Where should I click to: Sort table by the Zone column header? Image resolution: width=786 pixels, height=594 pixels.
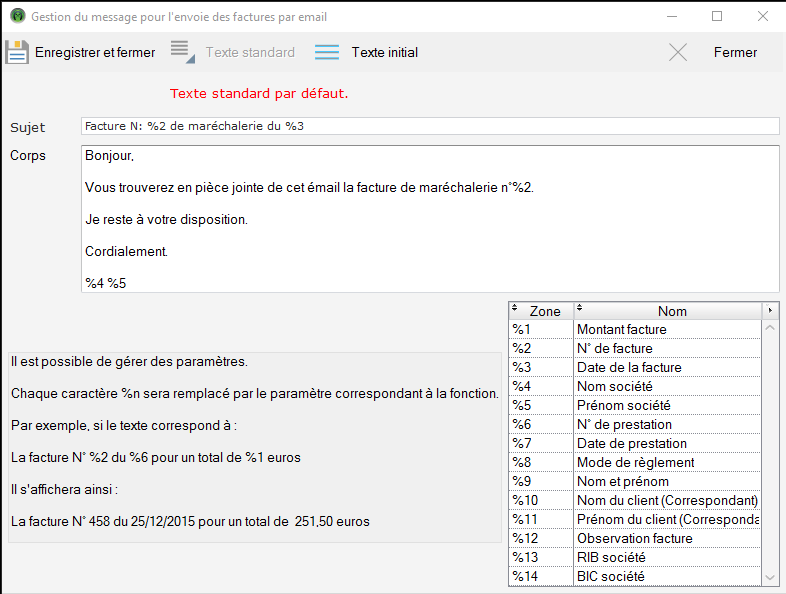coord(541,311)
